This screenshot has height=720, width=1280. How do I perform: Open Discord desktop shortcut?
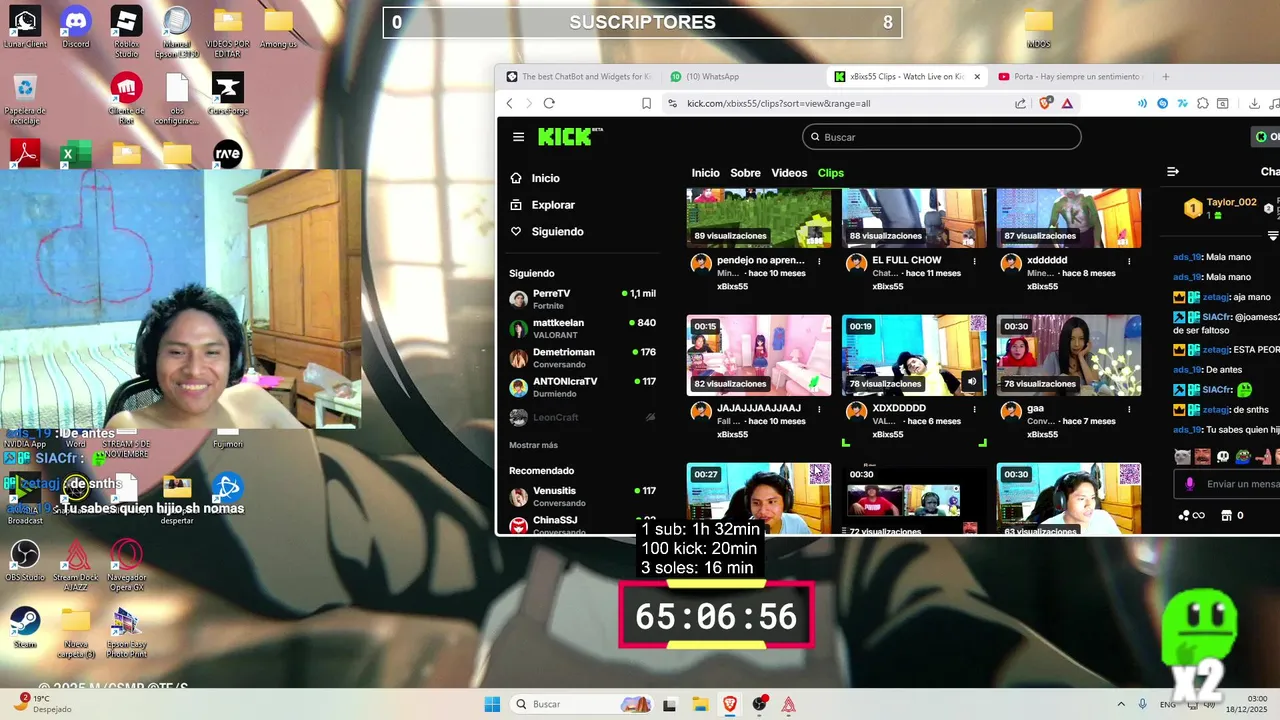click(x=76, y=27)
